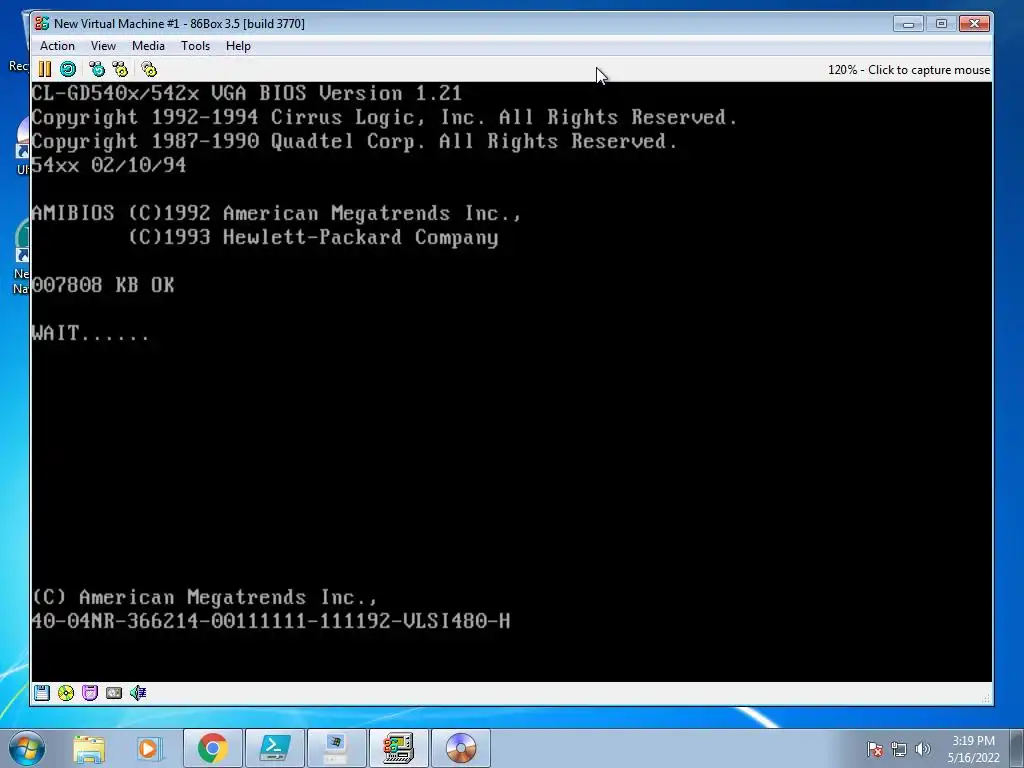Viewport: 1024px width, 768px height.
Task: Click the '007808 KB OK' memory line
Action: [x=103, y=285]
